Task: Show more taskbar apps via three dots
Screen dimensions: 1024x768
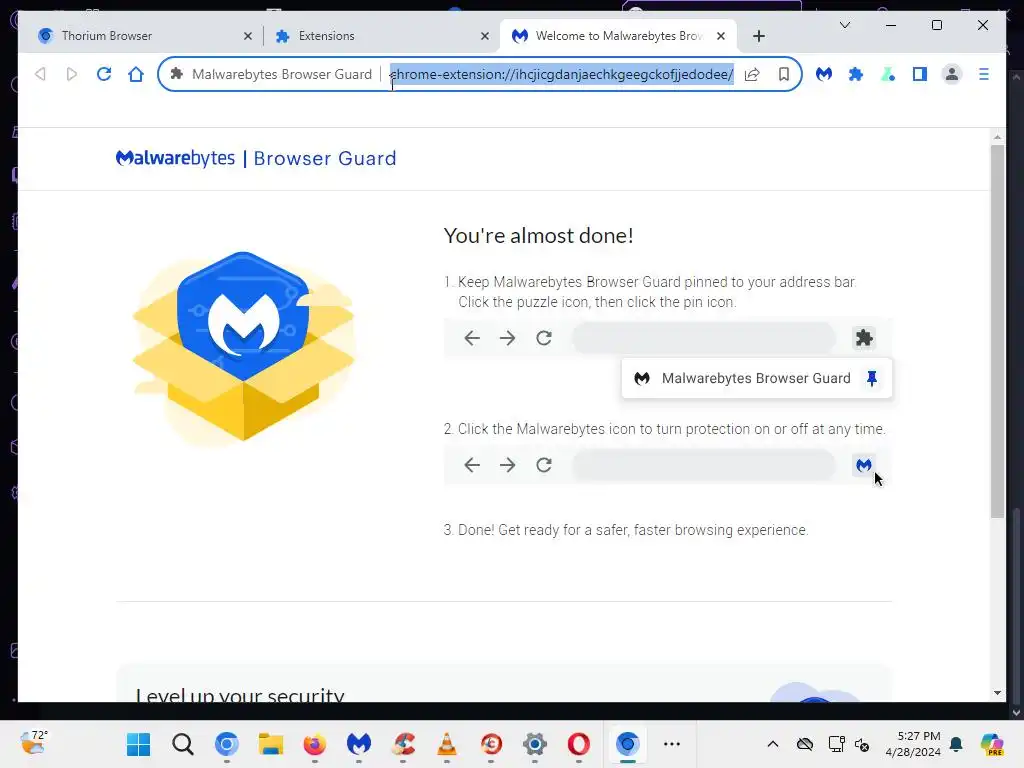Action: 671,744
